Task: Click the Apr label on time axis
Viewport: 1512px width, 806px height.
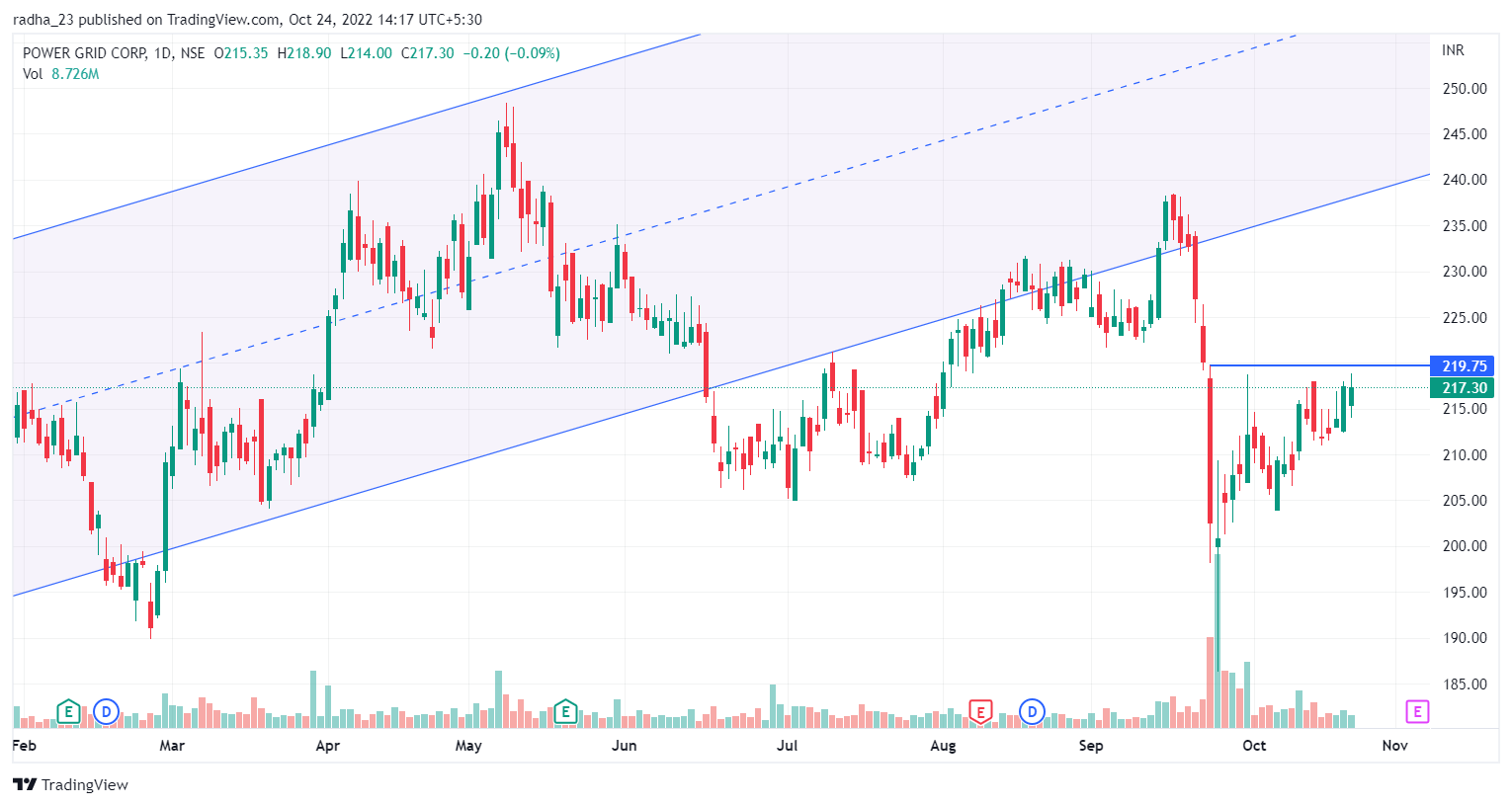Action: tap(327, 746)
